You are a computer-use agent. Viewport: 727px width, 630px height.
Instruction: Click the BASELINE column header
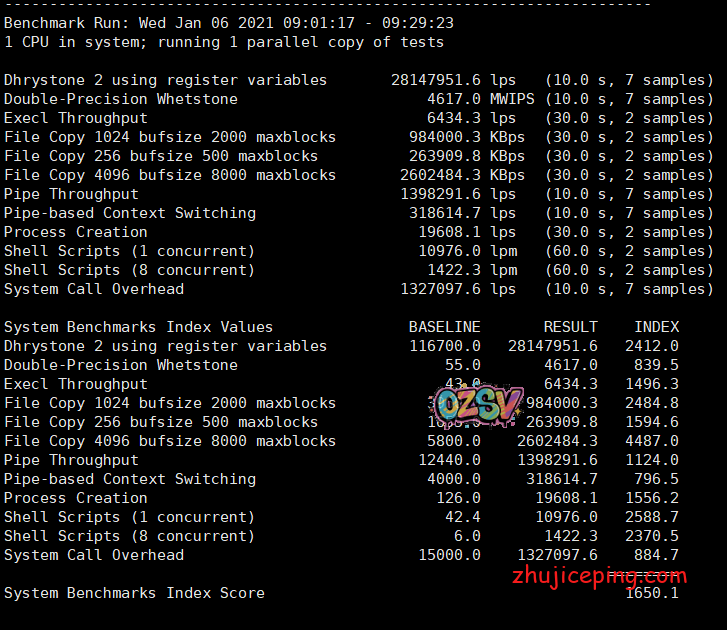tap(444, 327)
